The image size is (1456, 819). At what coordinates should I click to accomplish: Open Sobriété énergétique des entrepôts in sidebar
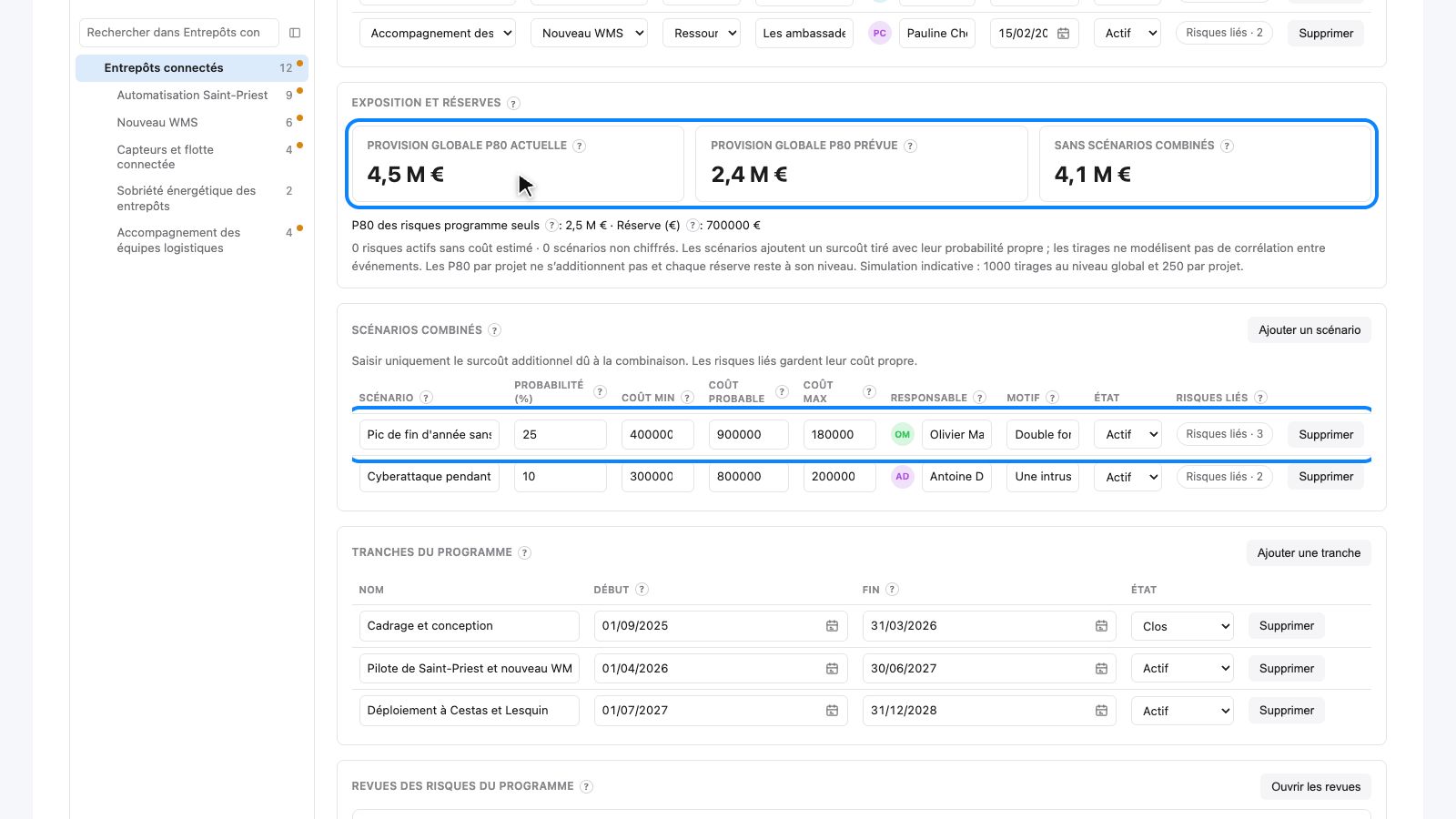point(192,198)
